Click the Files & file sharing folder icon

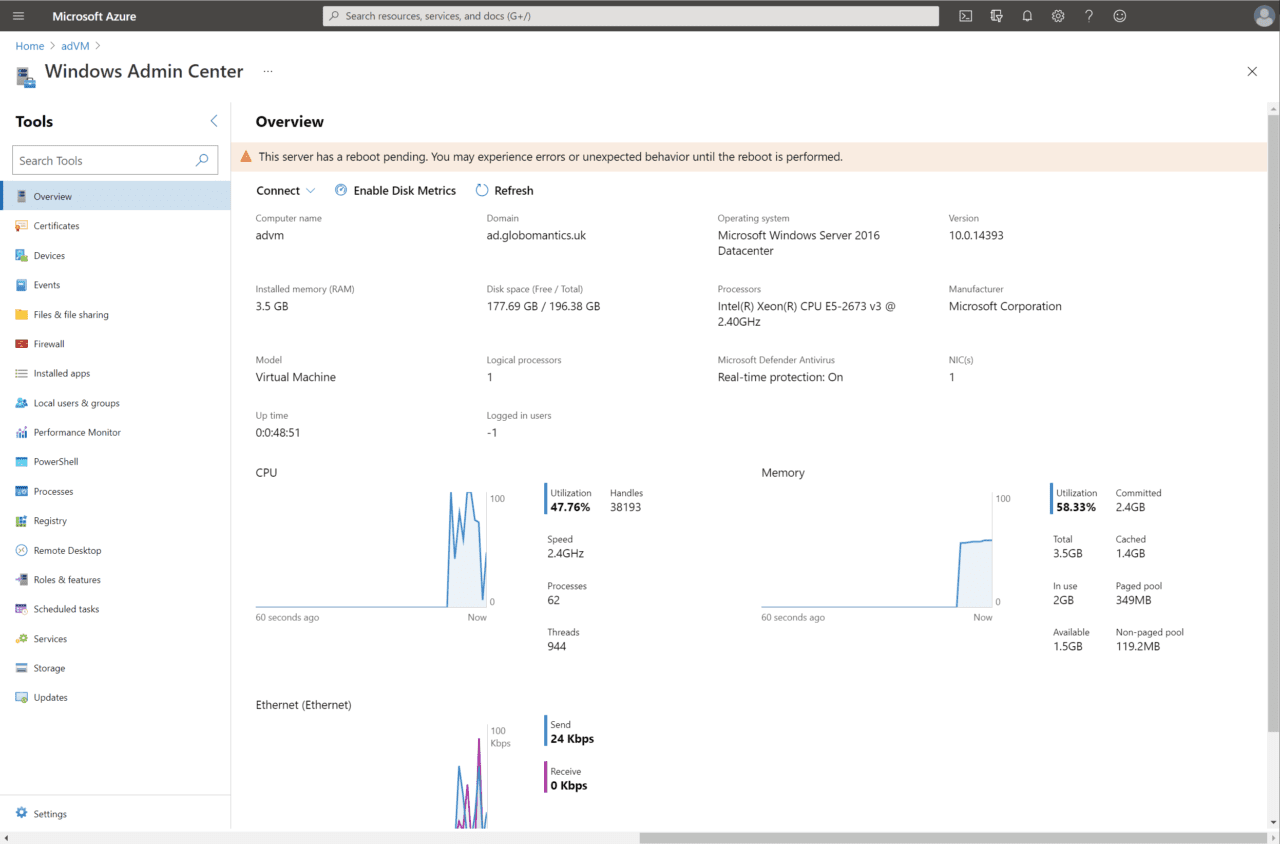click(22, 315)
